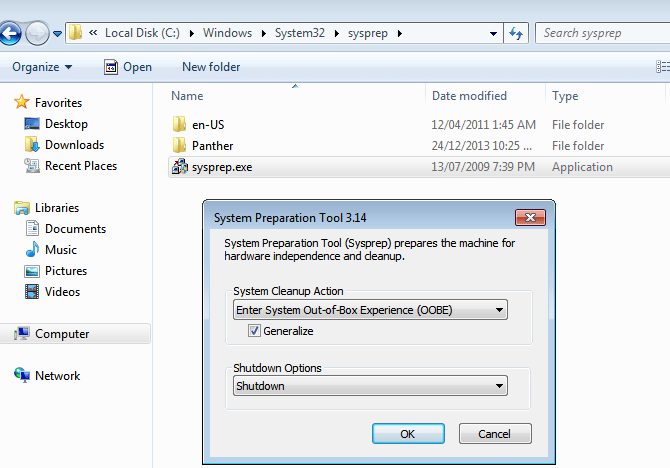
Task: Open Desktop in Favorites sidebar
Action: [65, 124]
